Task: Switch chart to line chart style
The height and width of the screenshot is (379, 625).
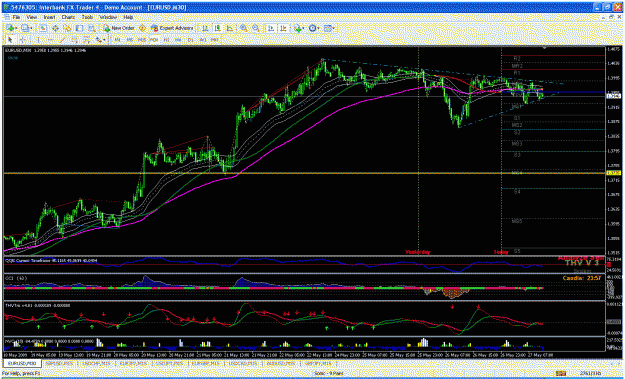Action: 230,28
